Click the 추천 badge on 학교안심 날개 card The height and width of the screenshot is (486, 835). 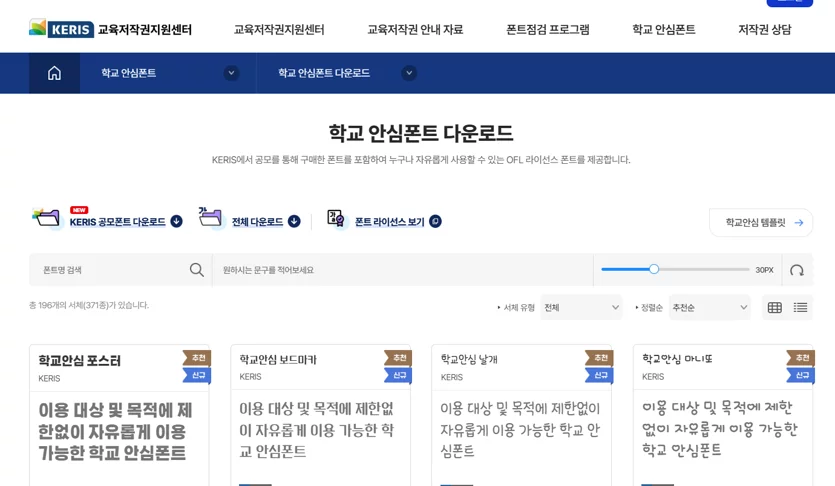pos(600,358)
